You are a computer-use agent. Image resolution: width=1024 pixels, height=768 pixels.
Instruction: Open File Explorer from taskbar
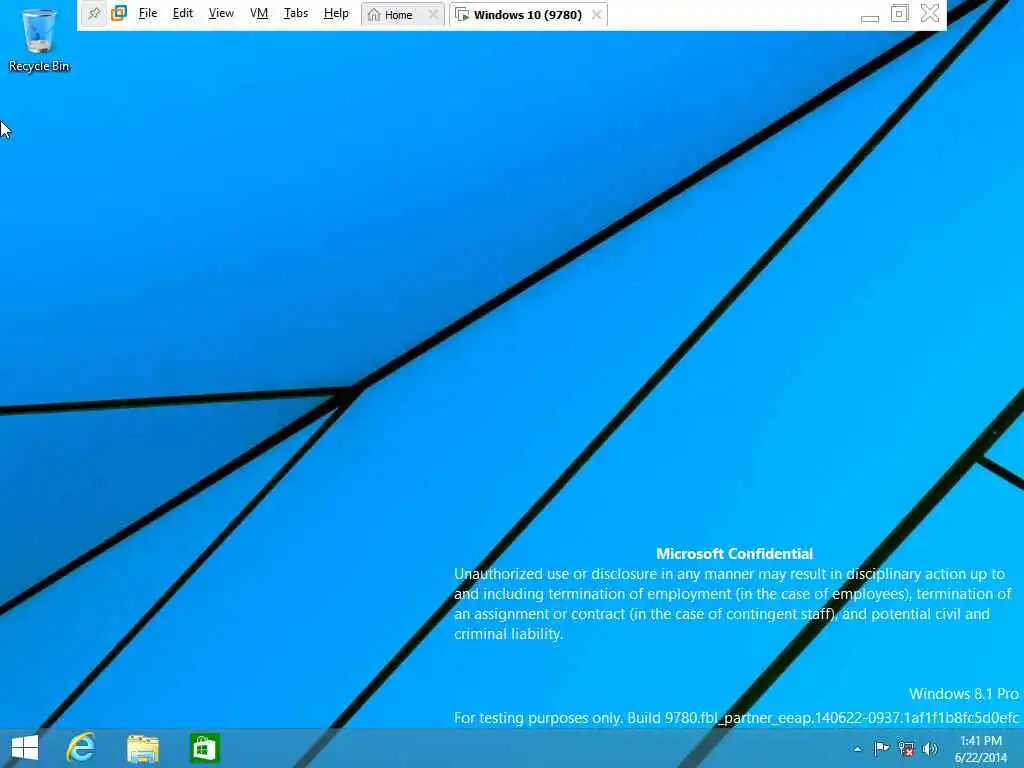click(x=143, y=748)
